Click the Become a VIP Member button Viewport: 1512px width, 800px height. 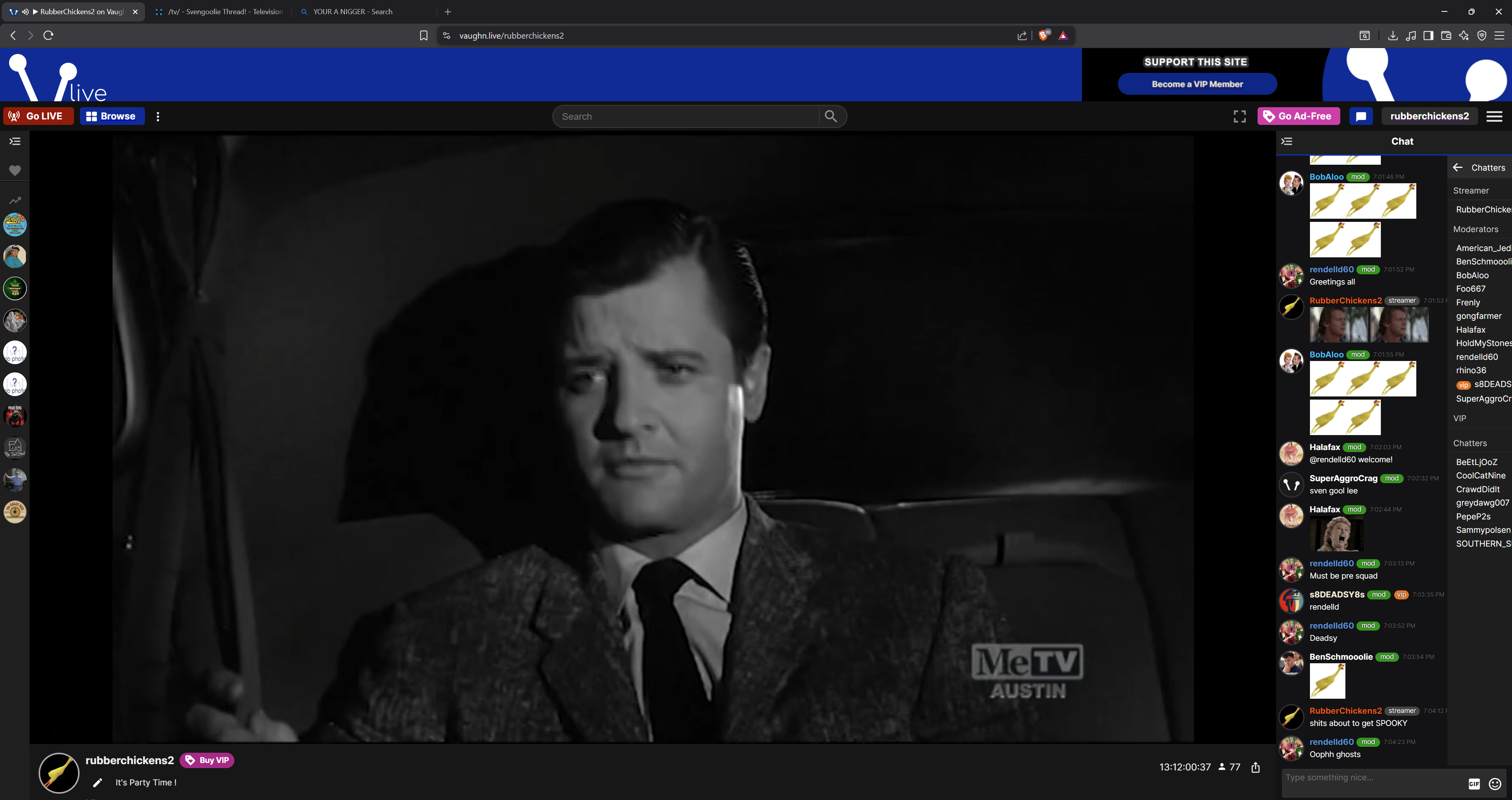point(1197,84)
